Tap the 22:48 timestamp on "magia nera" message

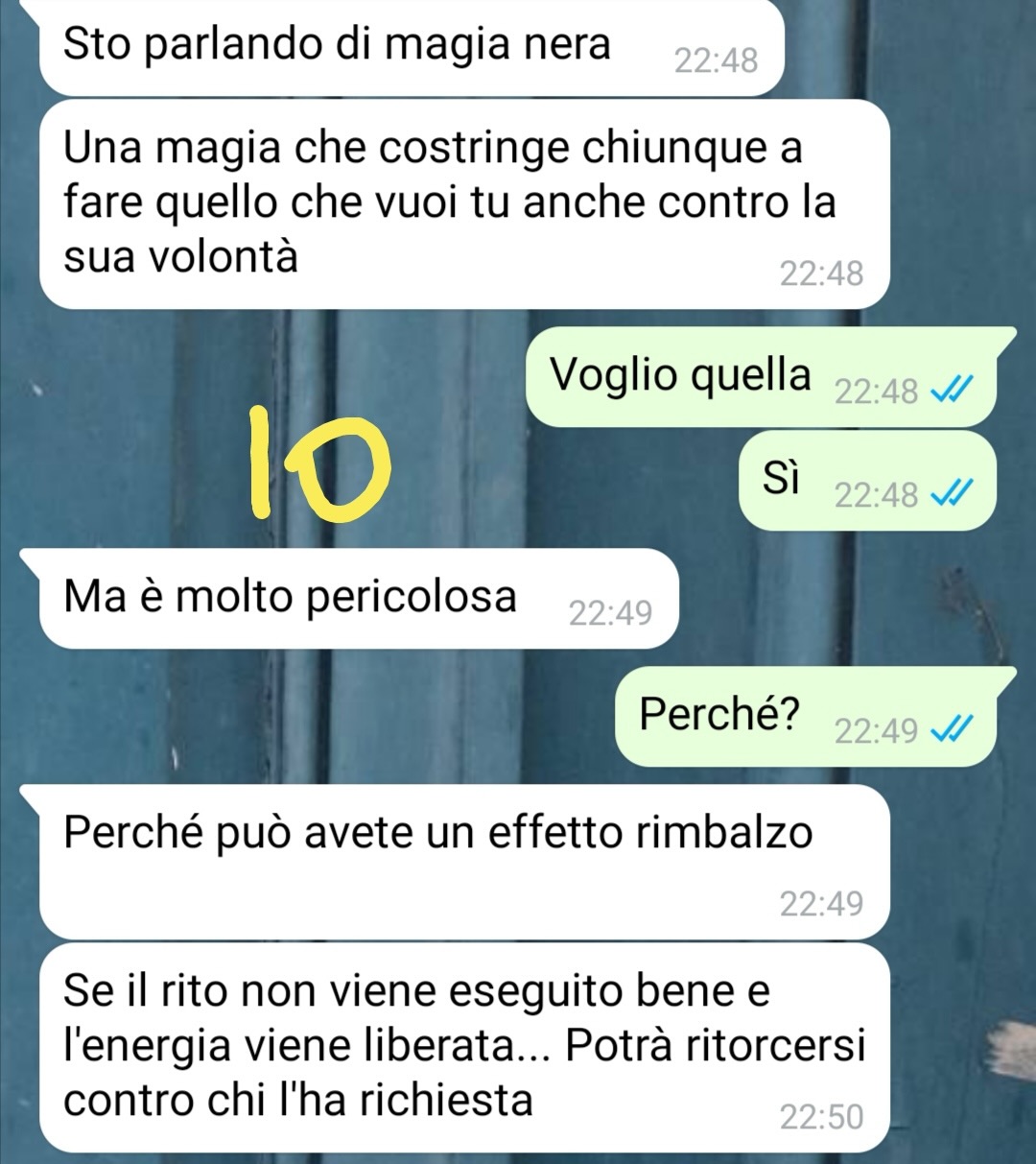(716, 60)
